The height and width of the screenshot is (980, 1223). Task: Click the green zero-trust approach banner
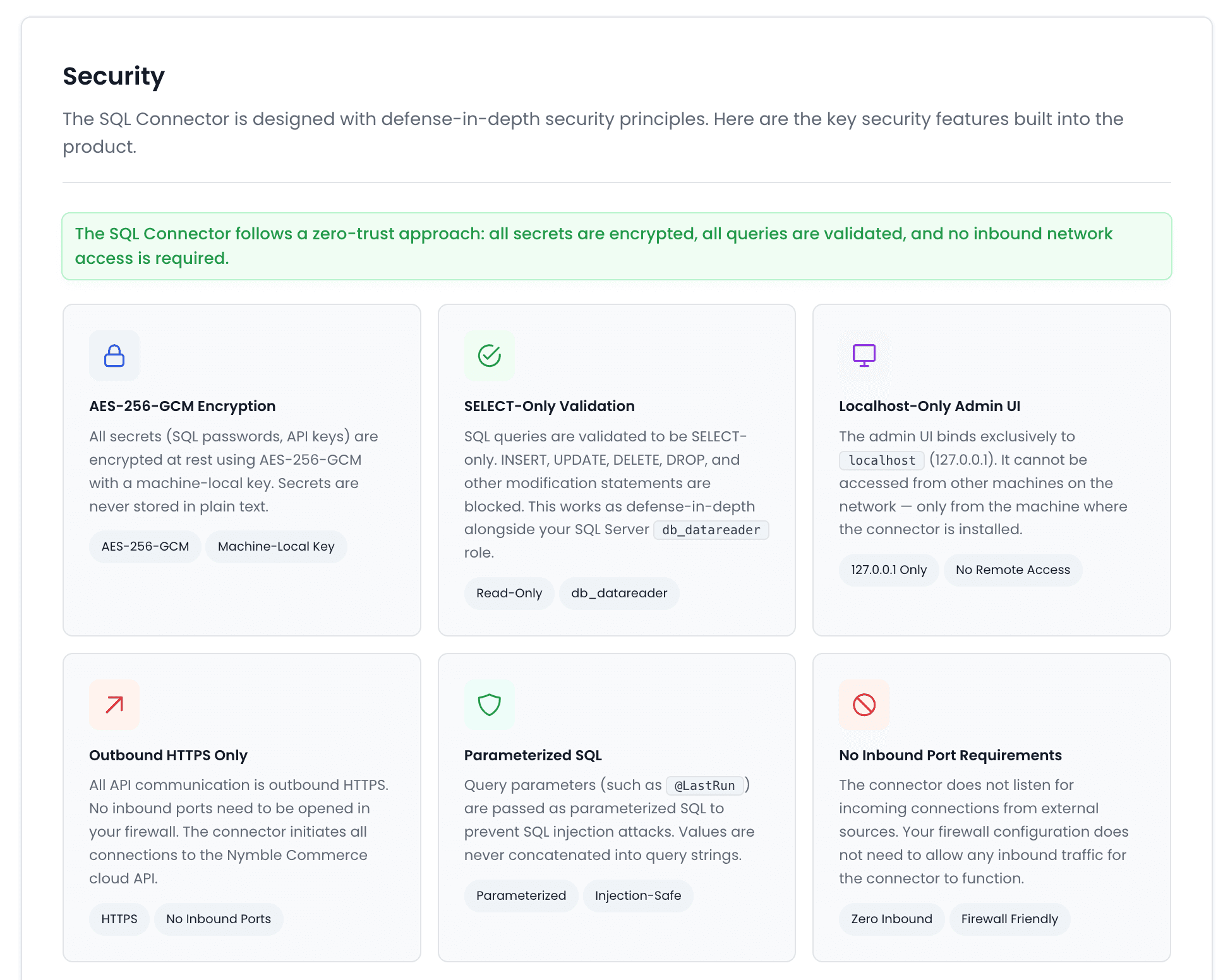coord(617,246)
